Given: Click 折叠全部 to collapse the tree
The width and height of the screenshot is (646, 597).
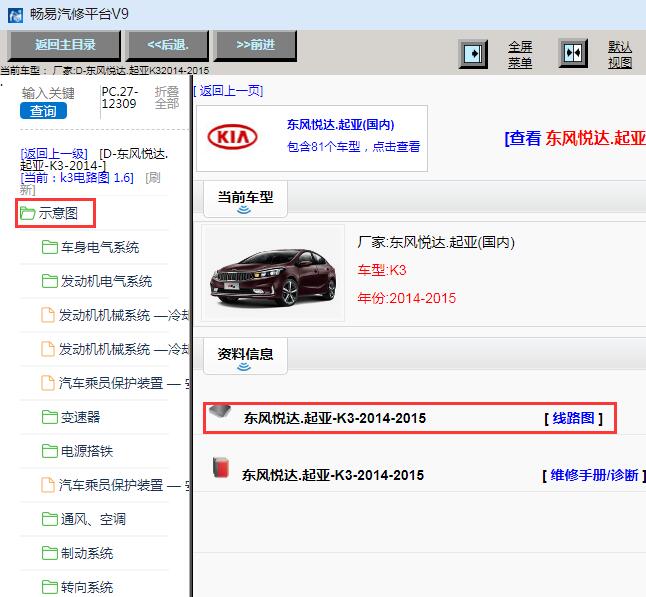Looking at the screenshot, I should point(167,98).
